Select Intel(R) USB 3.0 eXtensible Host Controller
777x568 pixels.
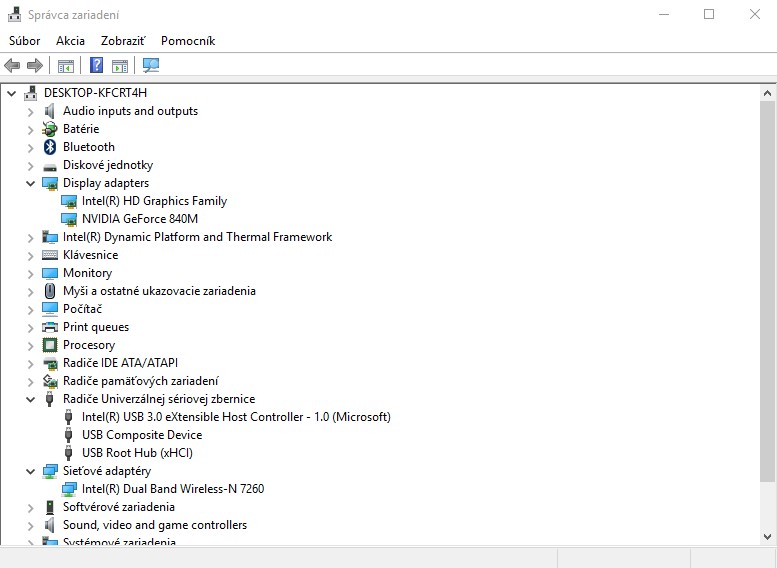[x=236, y=417]
